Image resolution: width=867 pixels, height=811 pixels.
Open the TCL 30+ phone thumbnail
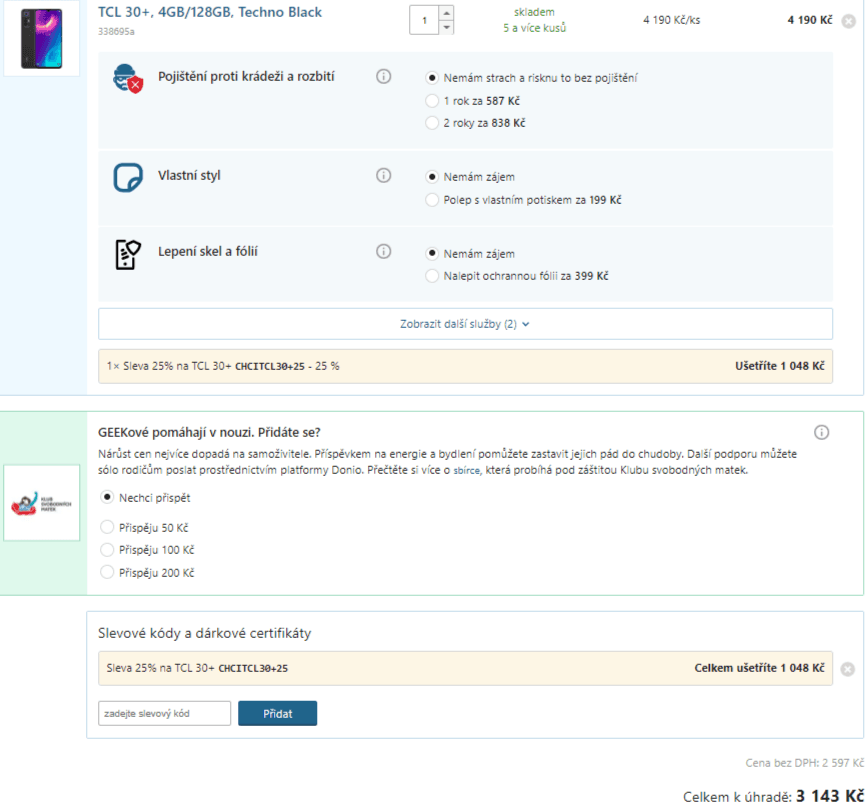(x=41, y=39)
